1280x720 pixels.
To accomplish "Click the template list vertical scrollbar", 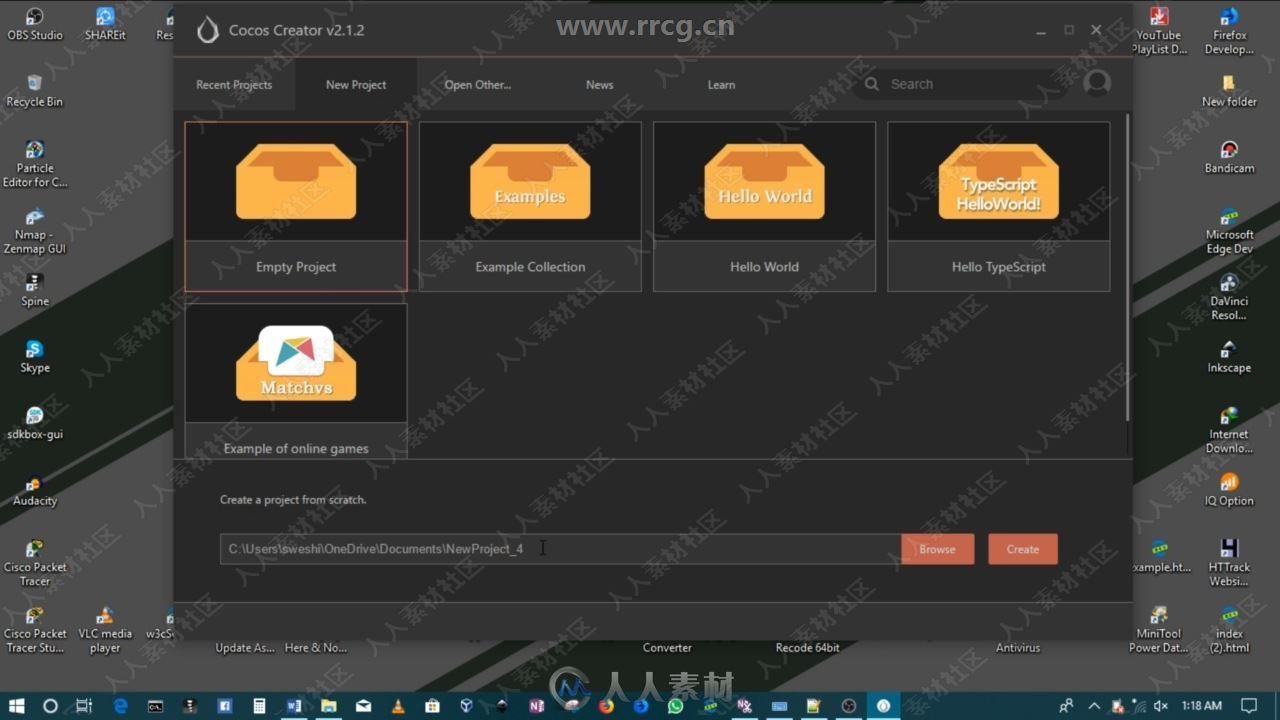I will [1128, 267].
